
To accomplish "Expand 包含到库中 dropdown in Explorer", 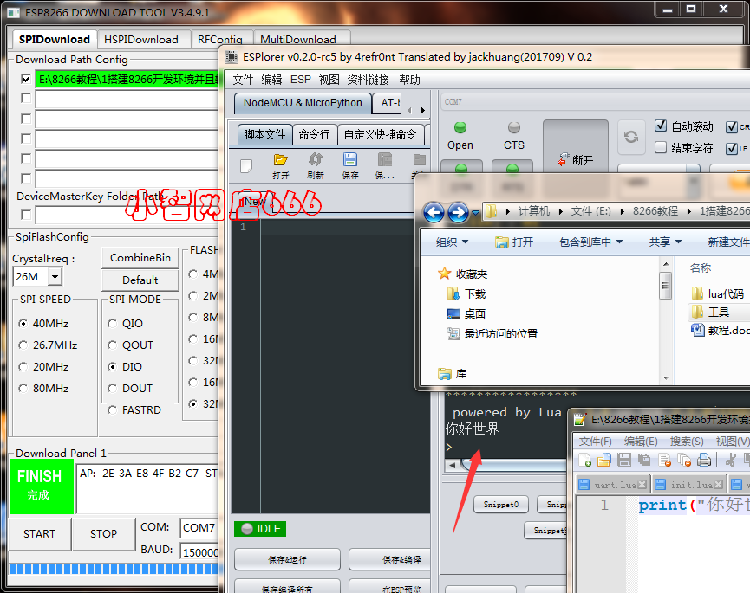I will point(591,242).
